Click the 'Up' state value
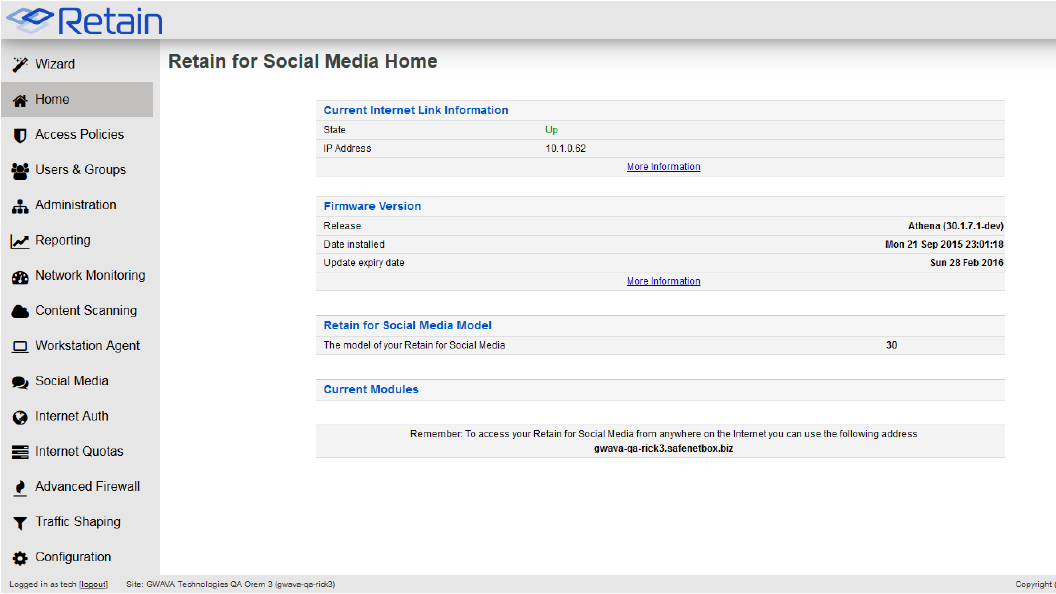The width and height of the screenshot is (1056, 594). pos(552,130)
